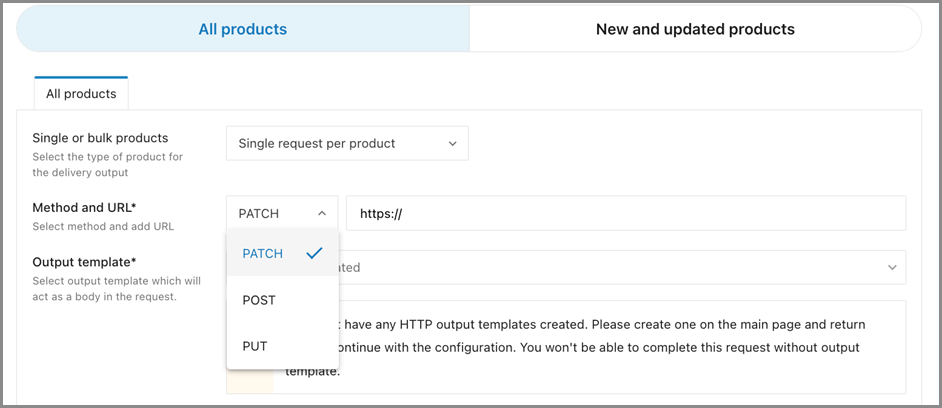
Task: Select PUT from the method list
Action: click(x=255, y=346)
